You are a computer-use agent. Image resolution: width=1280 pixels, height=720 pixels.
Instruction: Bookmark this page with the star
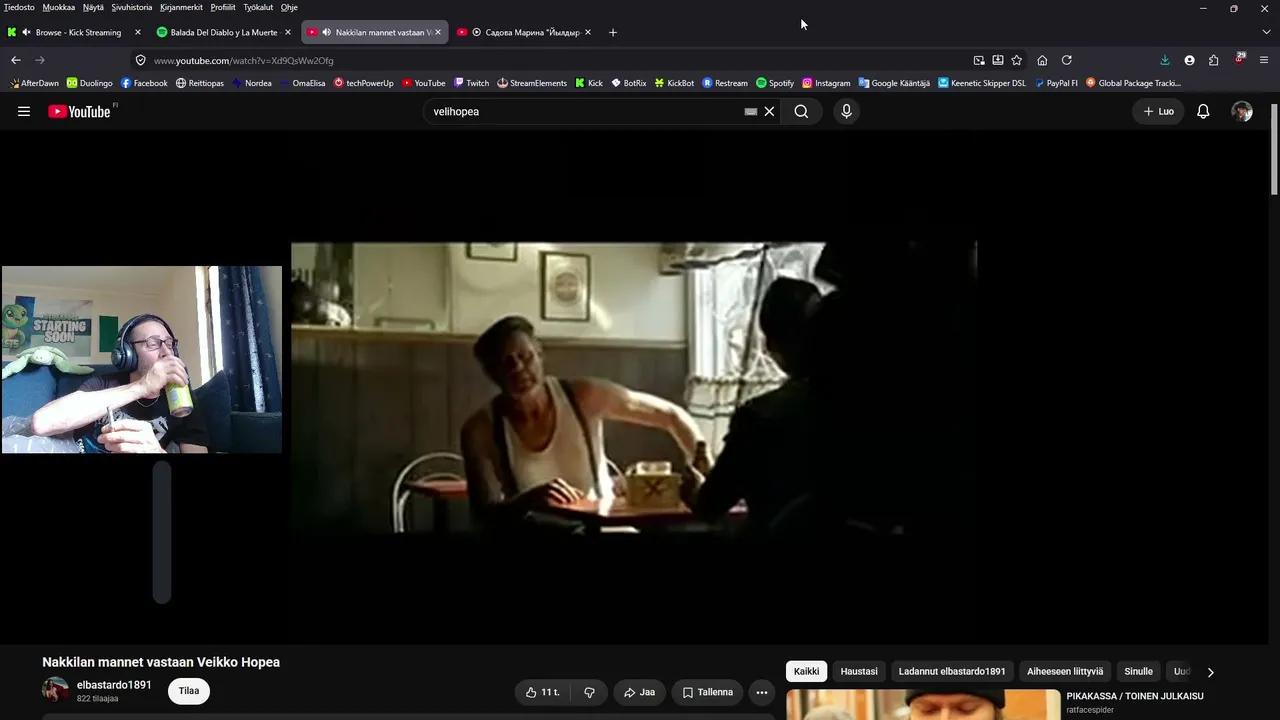(x=1017, y=60)
